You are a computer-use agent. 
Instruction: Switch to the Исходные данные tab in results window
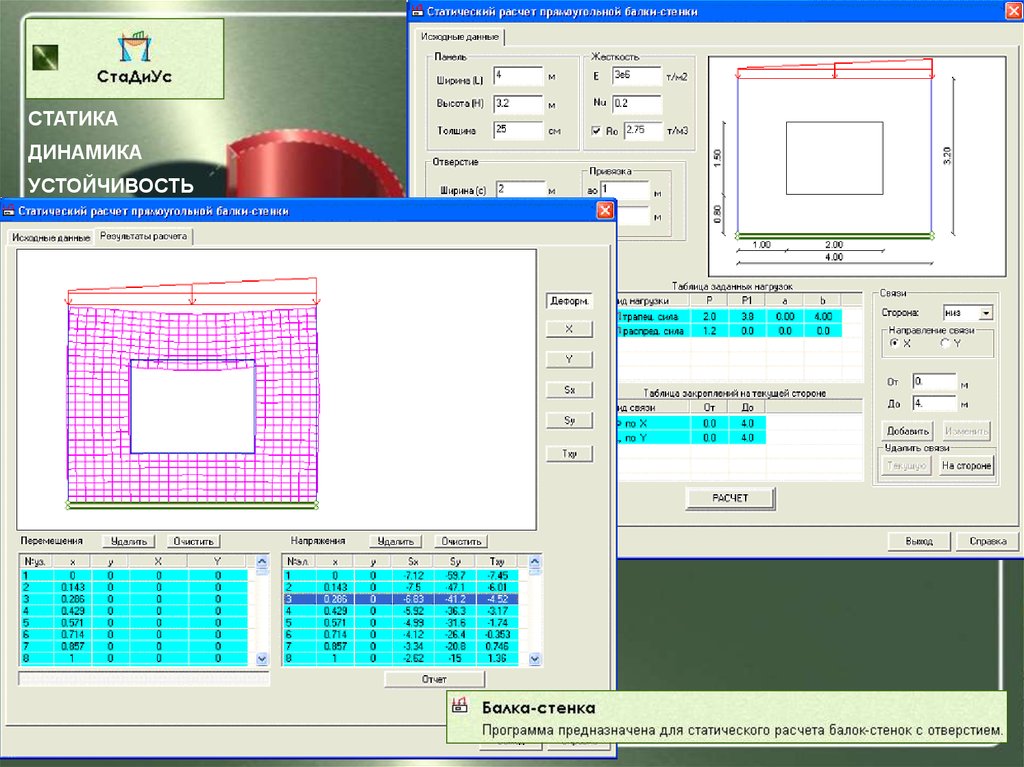point(50,237)
